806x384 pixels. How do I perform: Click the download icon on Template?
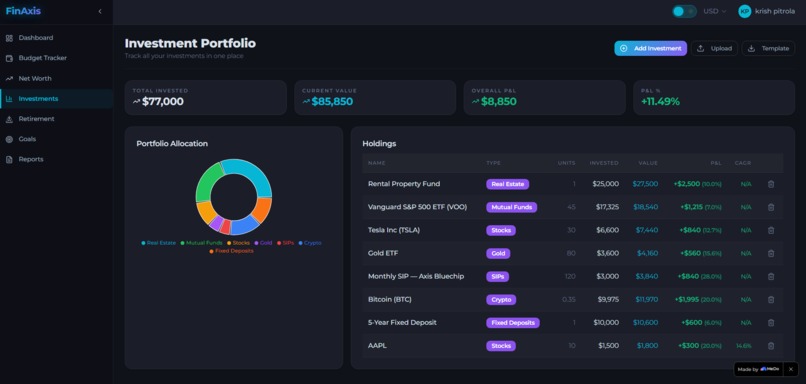point(751,48)
